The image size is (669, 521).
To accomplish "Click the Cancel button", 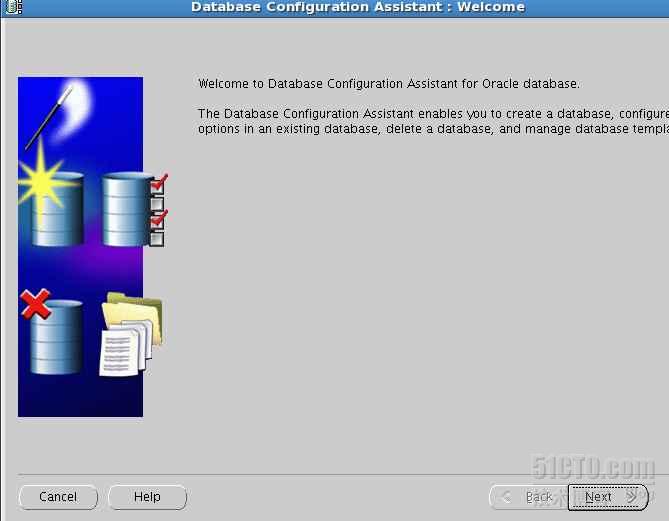I will click(58, 497).
